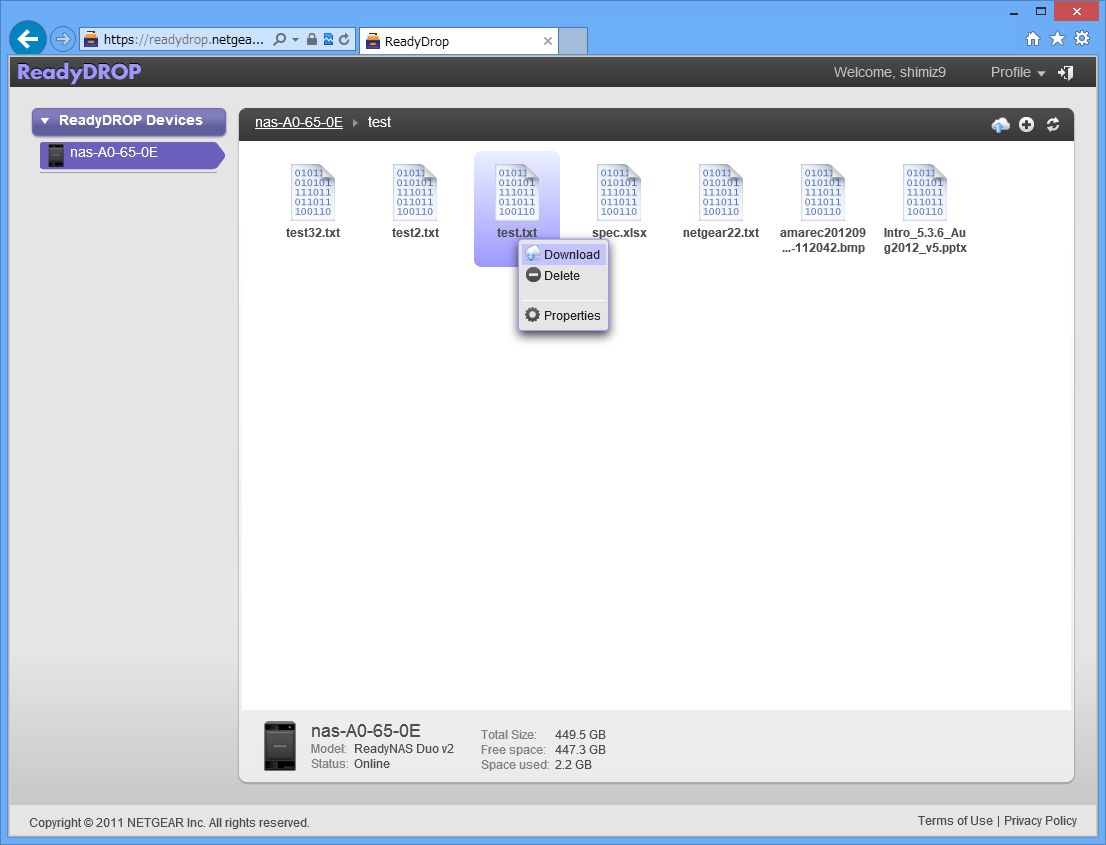The height and width of the screenshot is (845, 1106).
Task: Select nas-A0-65-0E device in sidebar
Action: (x=113, y=154)
